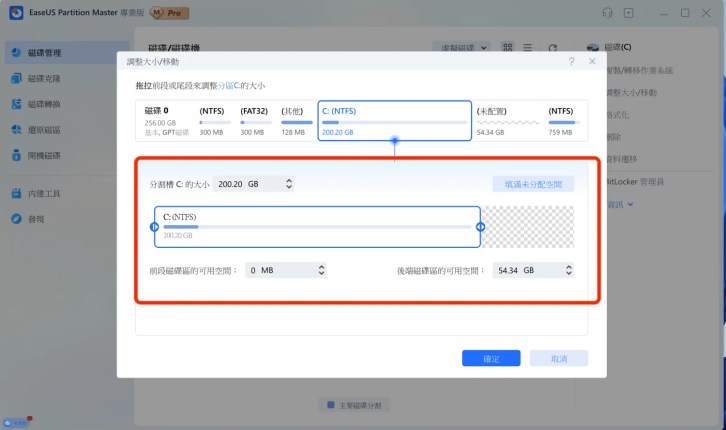Close the 調整大小/移動 dialog

click(592, 62)
